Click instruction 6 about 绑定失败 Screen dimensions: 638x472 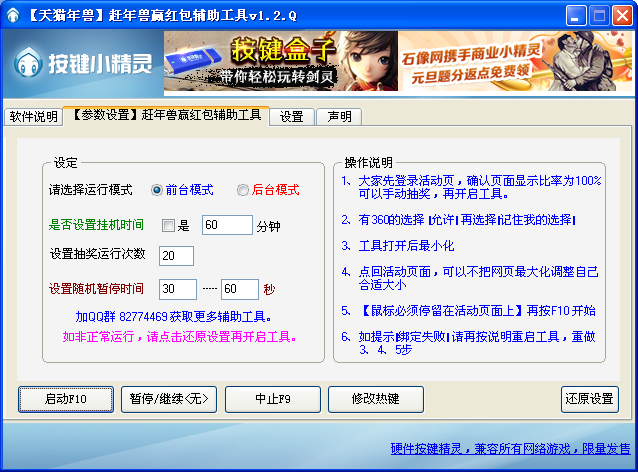tap(468, 343)
